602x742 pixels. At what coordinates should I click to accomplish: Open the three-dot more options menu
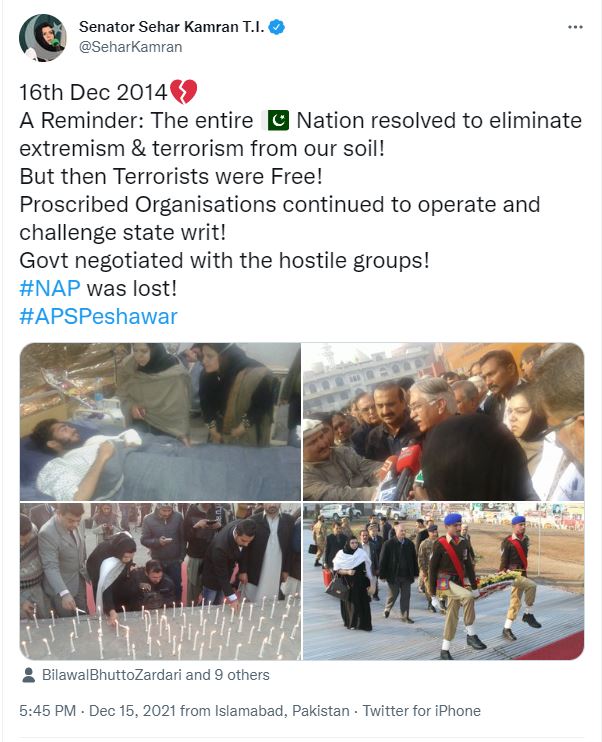click(575, 27)
